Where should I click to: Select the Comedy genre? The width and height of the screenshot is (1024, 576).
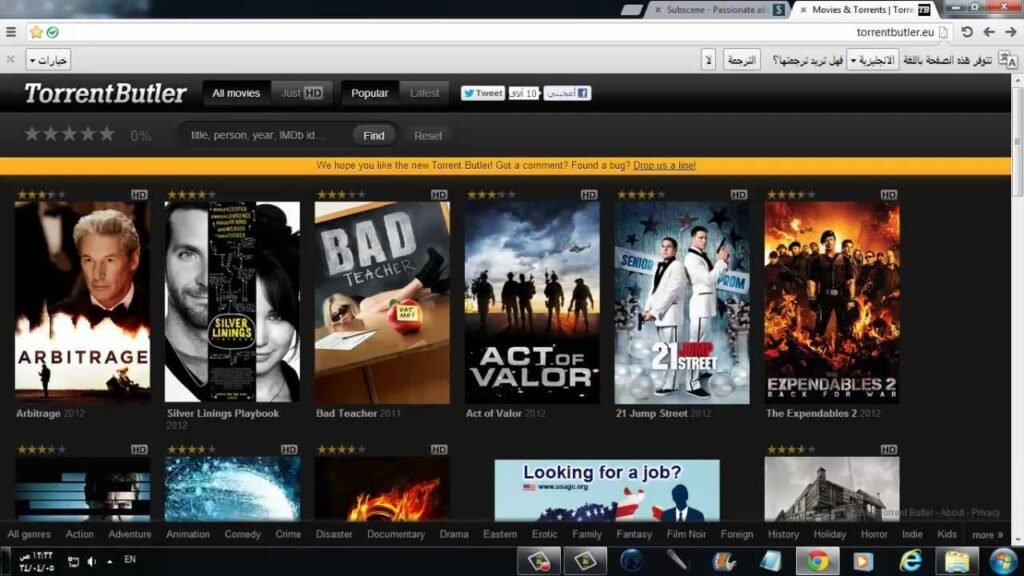click(242, 534)
